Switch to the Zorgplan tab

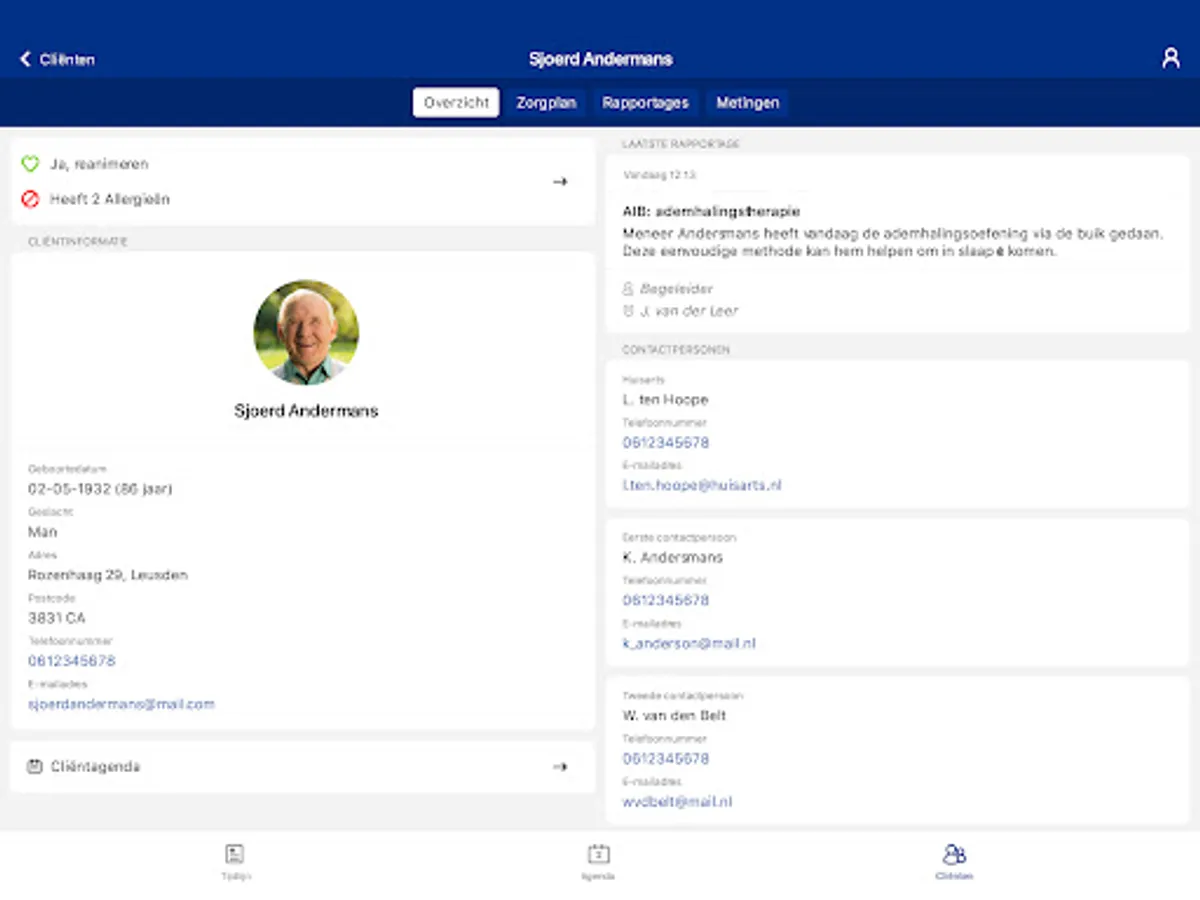tap(546, 103)
